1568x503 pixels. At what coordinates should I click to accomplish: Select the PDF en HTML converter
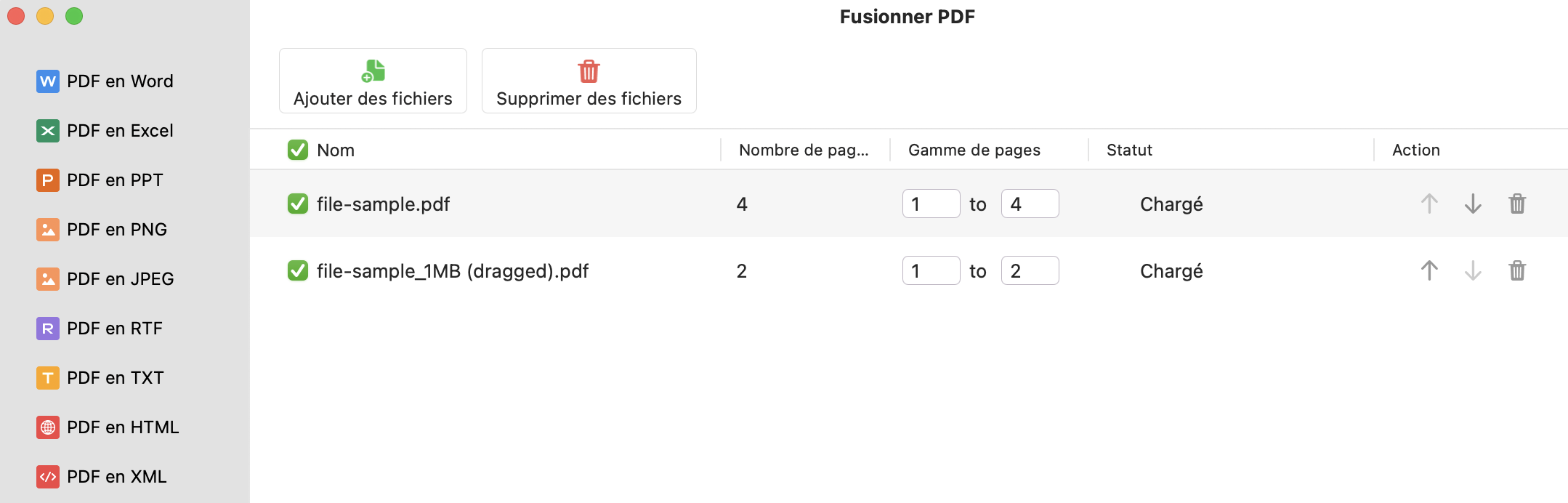[x=122, y=427]
